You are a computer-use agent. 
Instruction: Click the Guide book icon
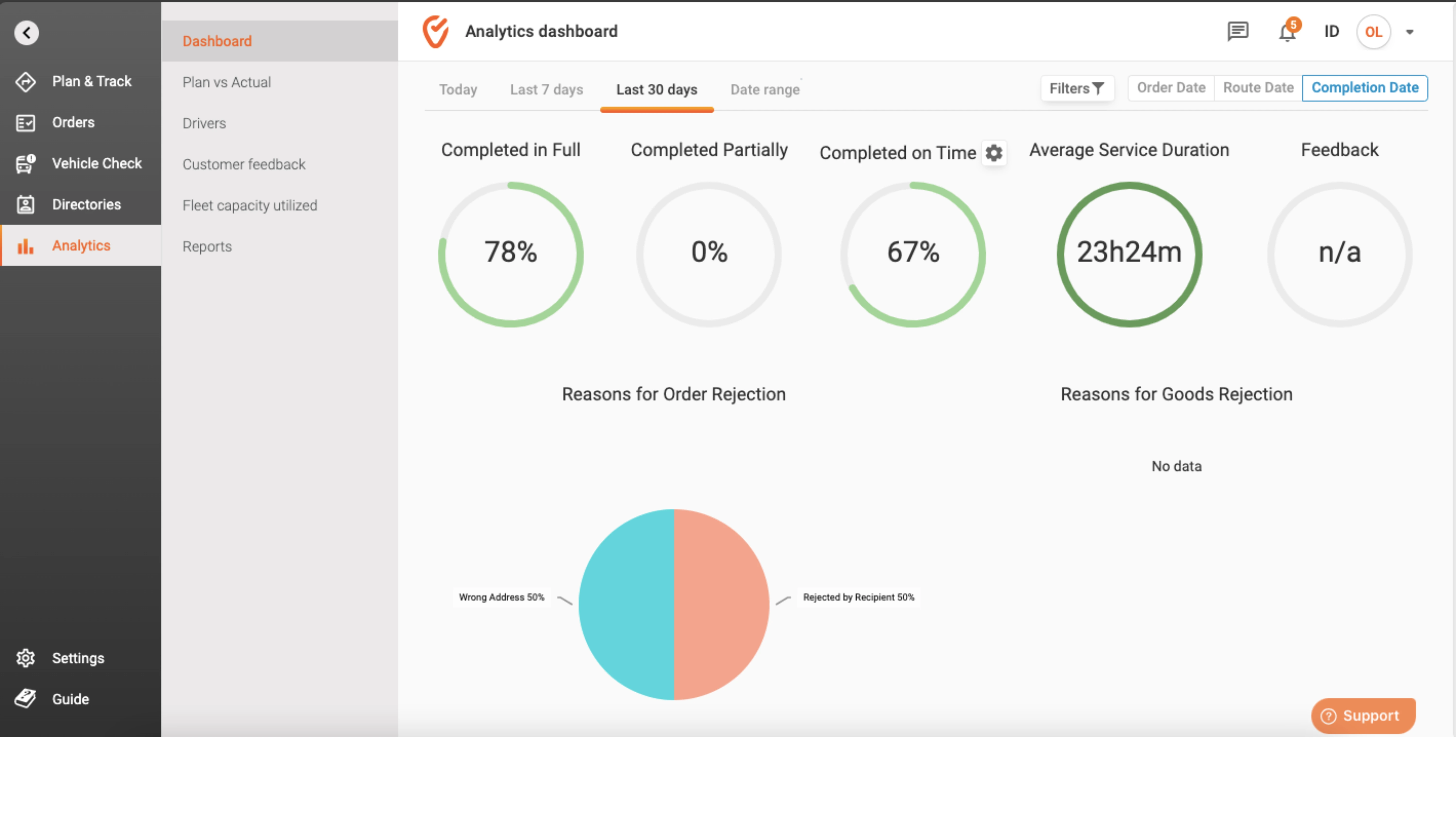point(25,699)
